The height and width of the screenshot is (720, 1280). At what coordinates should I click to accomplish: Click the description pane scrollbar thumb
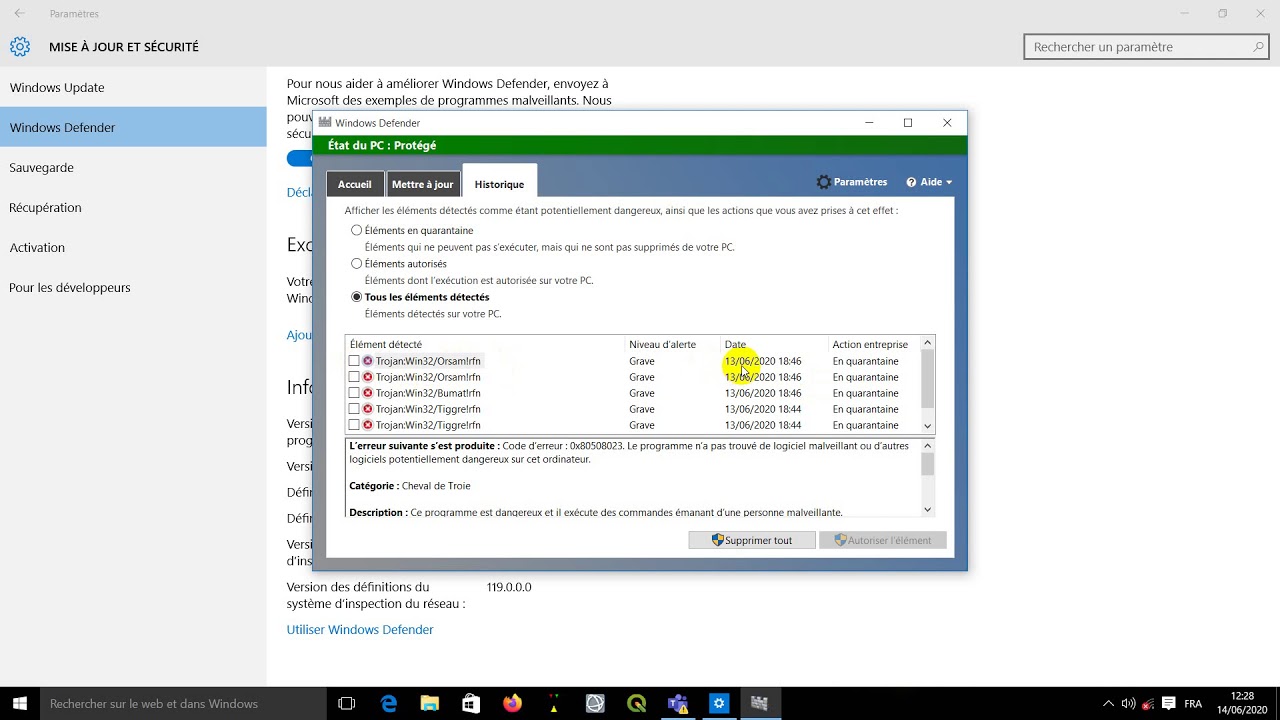[927, 464]
